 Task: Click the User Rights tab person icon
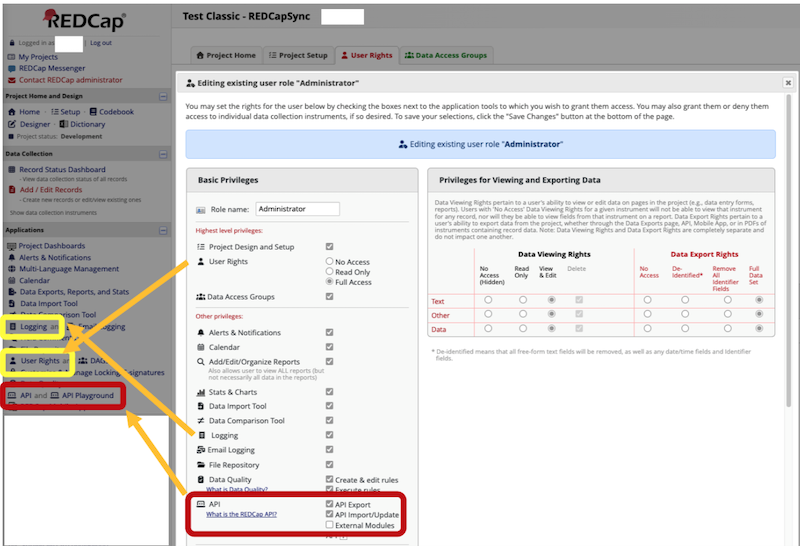(344, 55)
